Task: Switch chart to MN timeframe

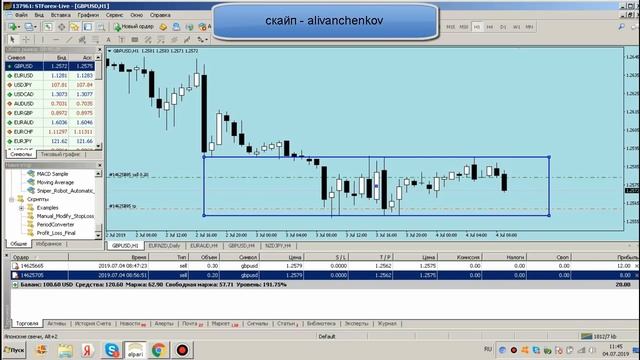Action: (529, 27)
